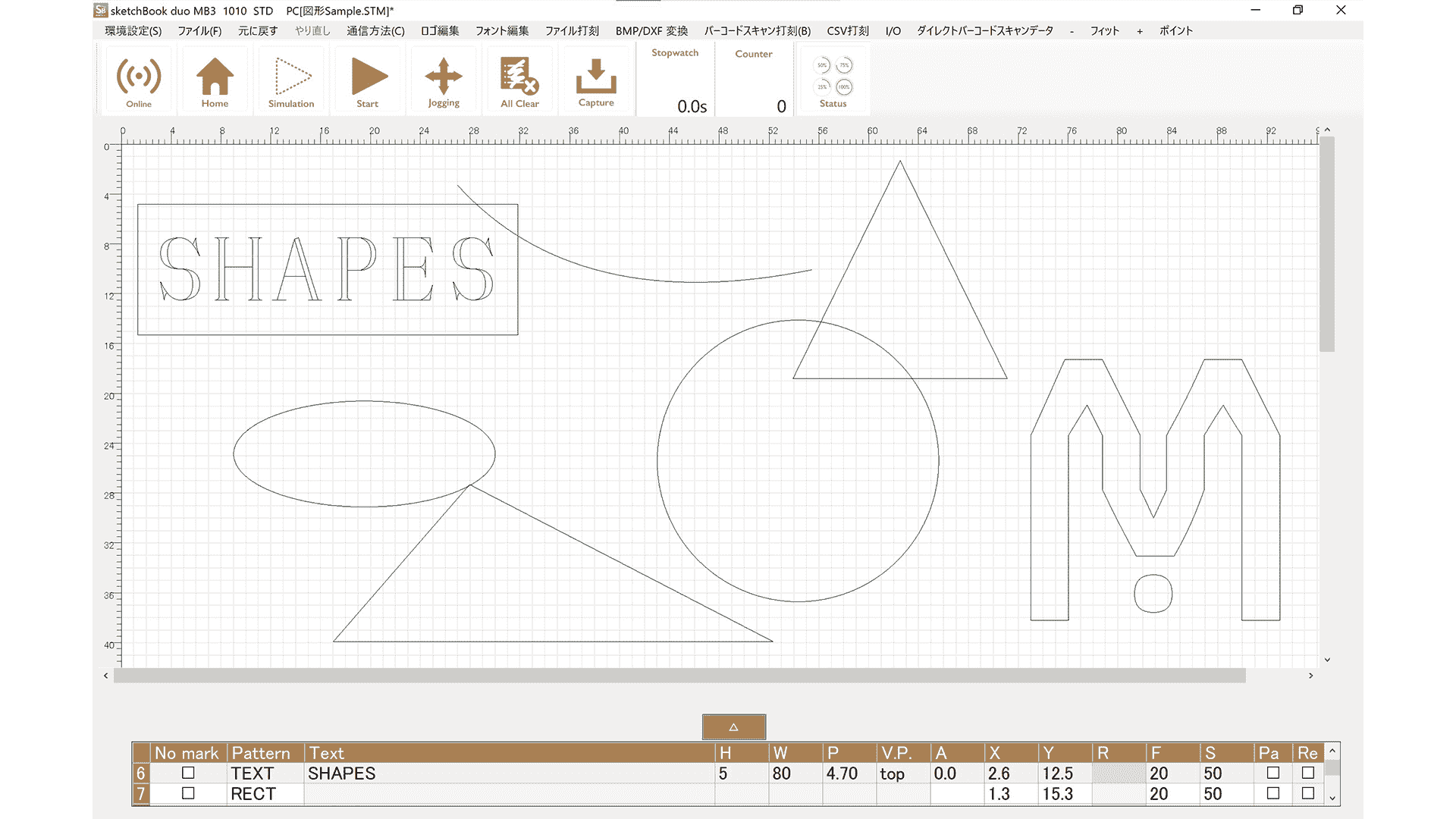Click the X value 2.6 cell
Image resolution: width=1456 pixels, height=819 pixels.
pos(1011,773)
